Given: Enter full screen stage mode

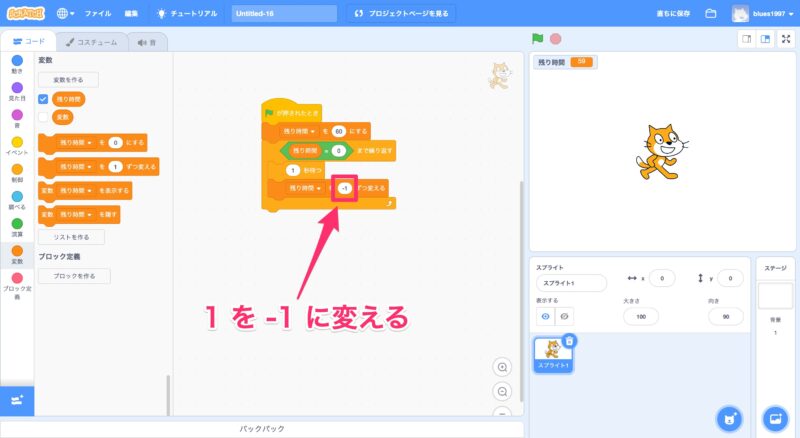Looking at the screenshot, I should [787, 39].
